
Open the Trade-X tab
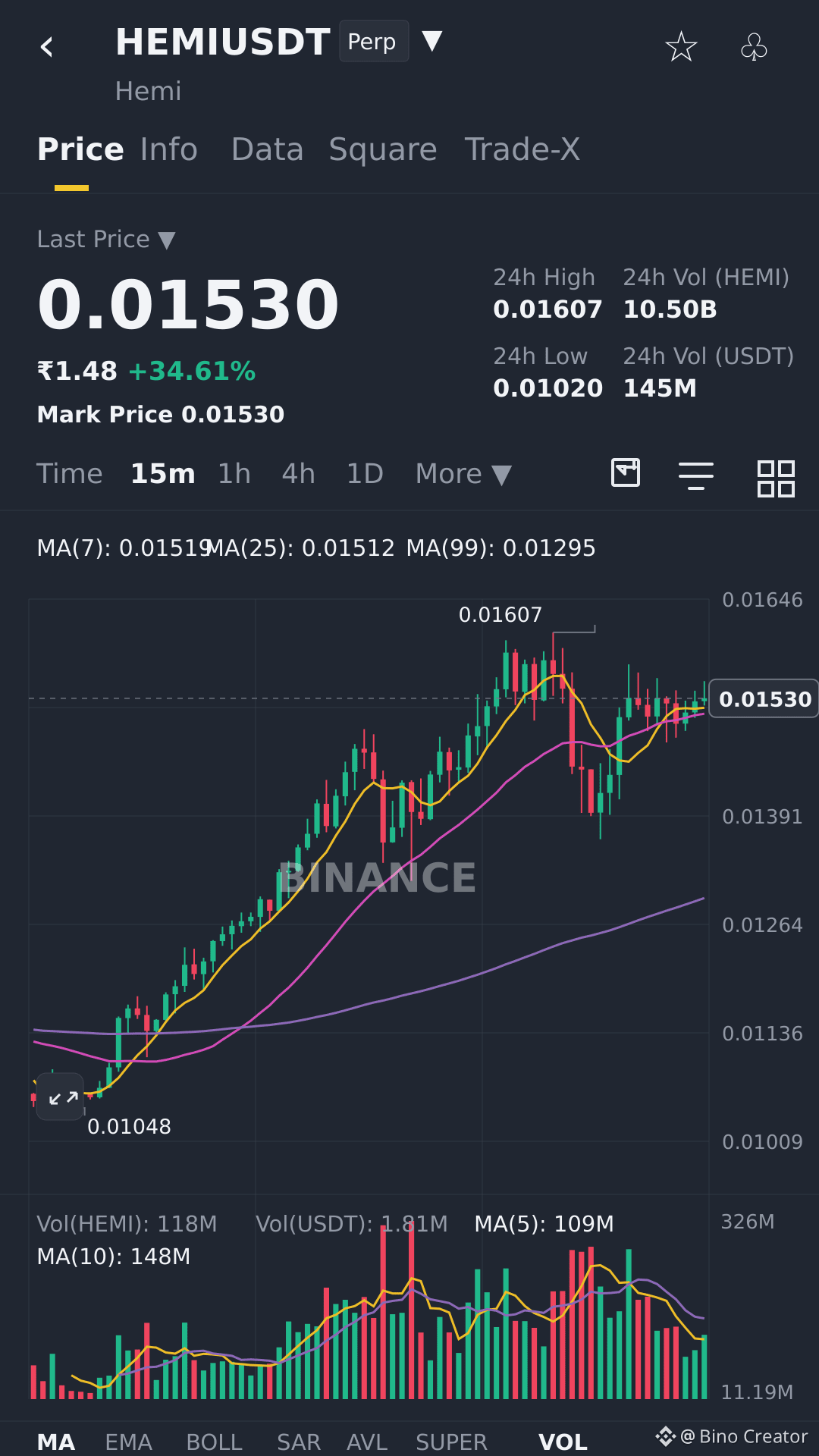tap(522, 149)
